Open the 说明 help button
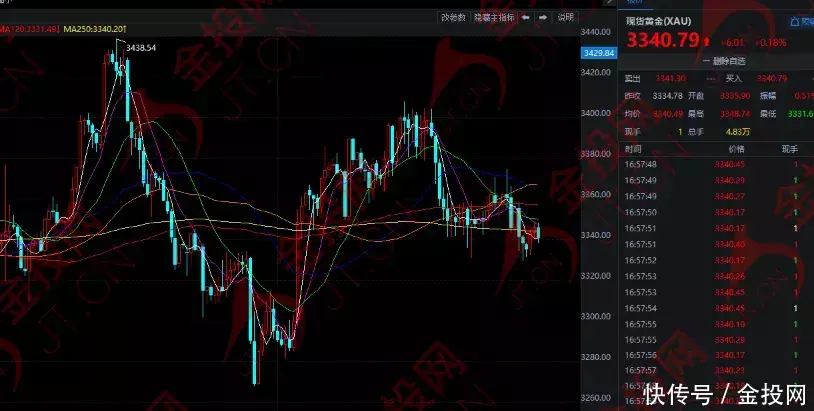The width and height of the screenshot is (814, 411). point(566,17)
